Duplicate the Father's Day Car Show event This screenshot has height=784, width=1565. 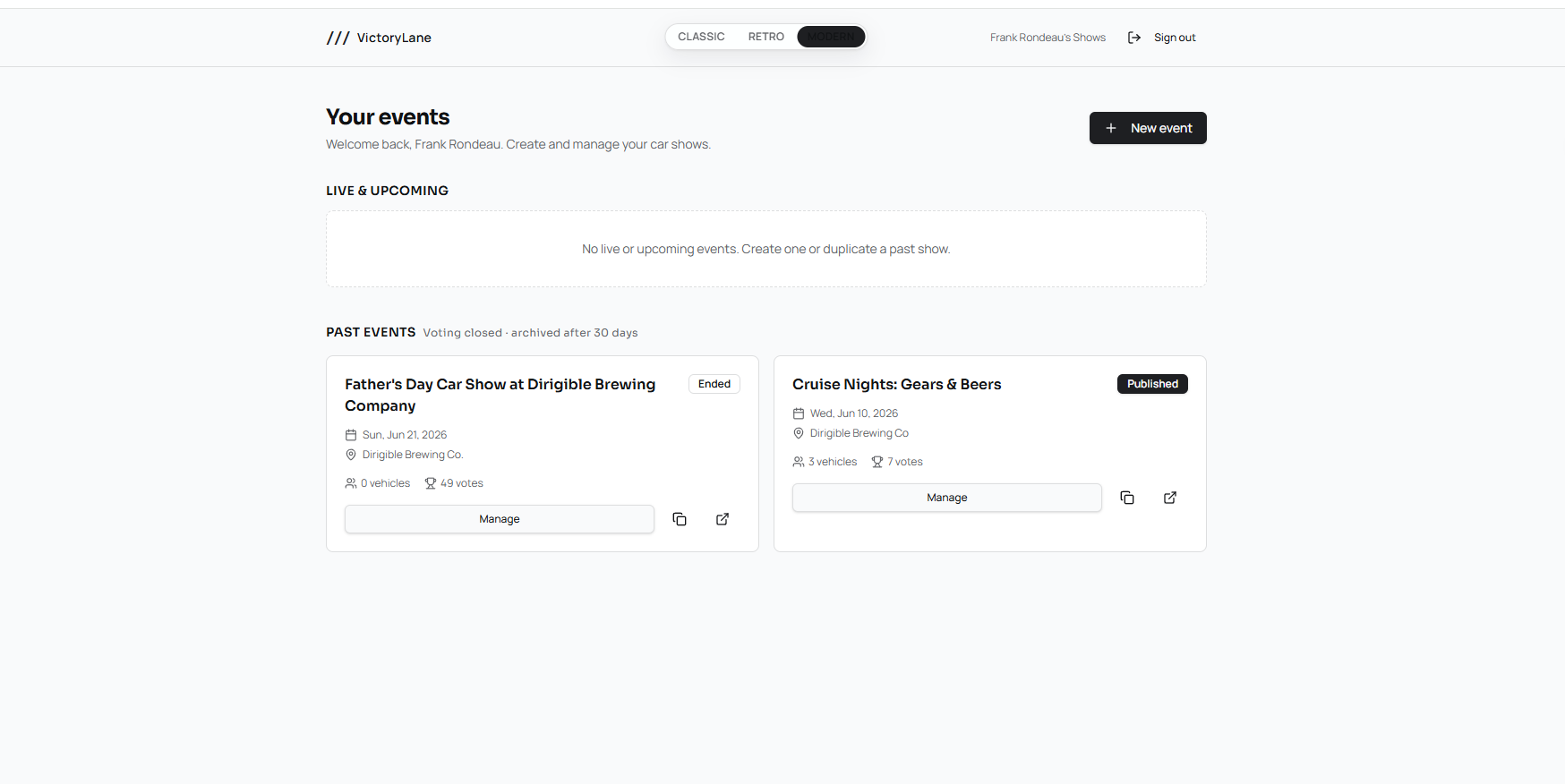680,519
